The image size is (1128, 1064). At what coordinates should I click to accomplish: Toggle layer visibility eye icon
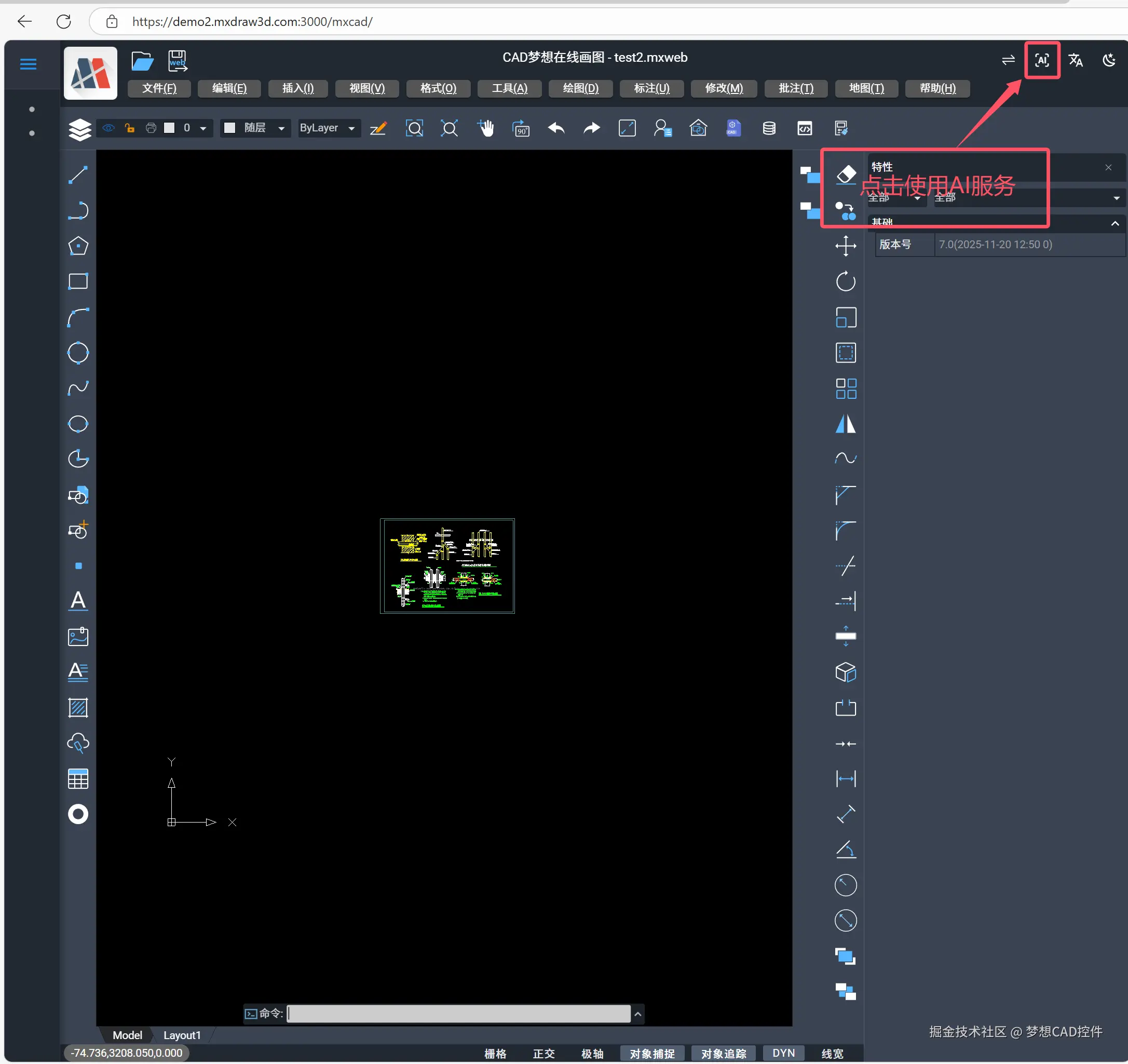[x=108, y=128]
